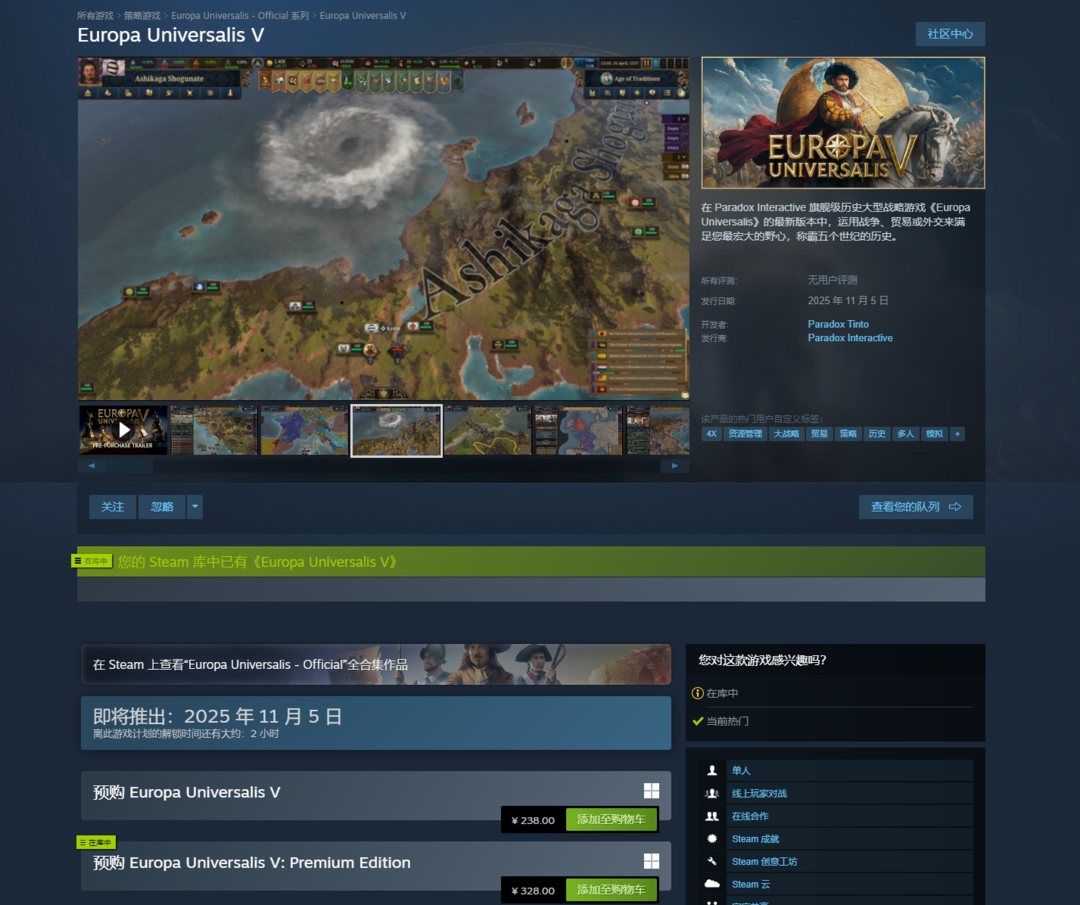Screen dimensions: 1080x905
Task: Play the pre-purchase trailer thumbnail
Action: [123, 430]
